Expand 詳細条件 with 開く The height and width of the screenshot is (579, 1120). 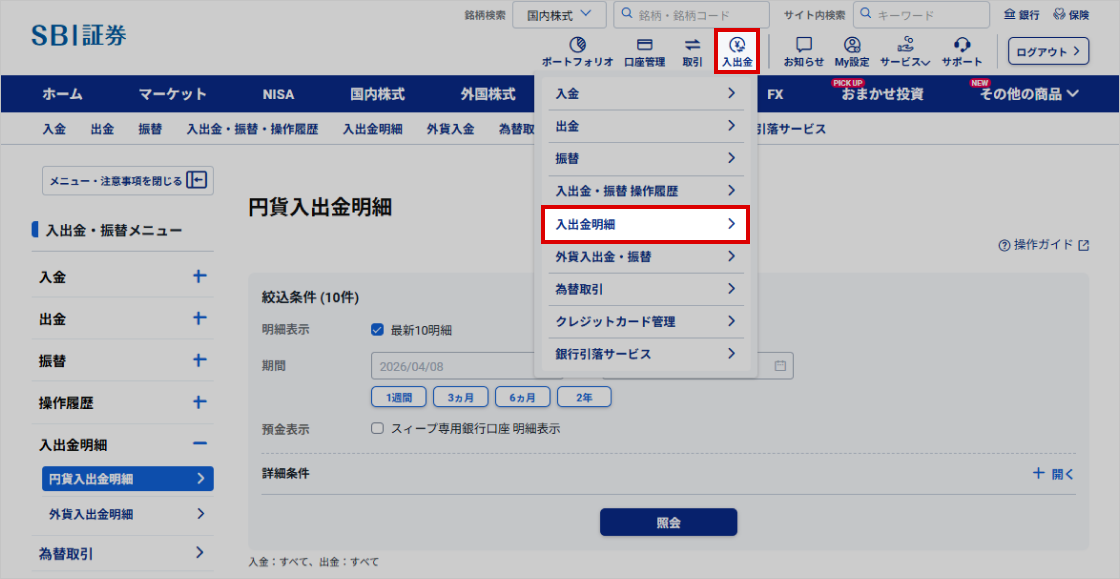point(1054,474)
